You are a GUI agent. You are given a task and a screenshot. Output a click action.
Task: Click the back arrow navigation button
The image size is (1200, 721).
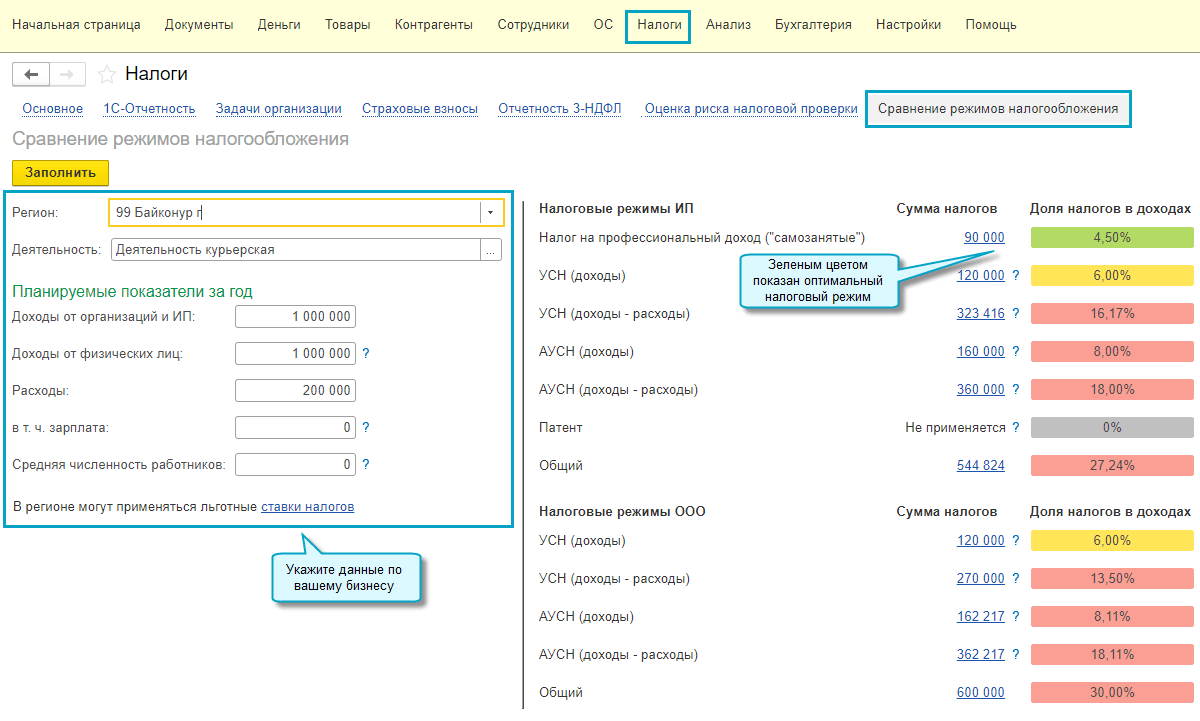(31, 75)
